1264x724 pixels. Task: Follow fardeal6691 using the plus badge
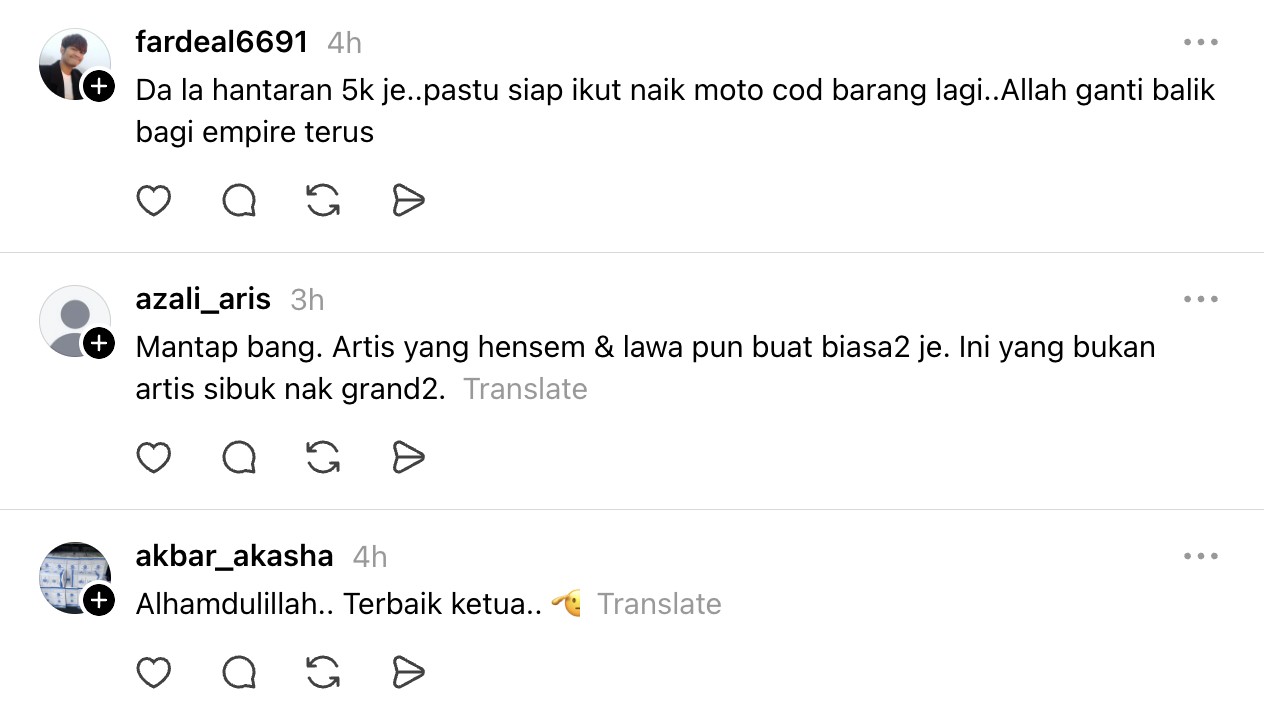(x=98, y=87)
